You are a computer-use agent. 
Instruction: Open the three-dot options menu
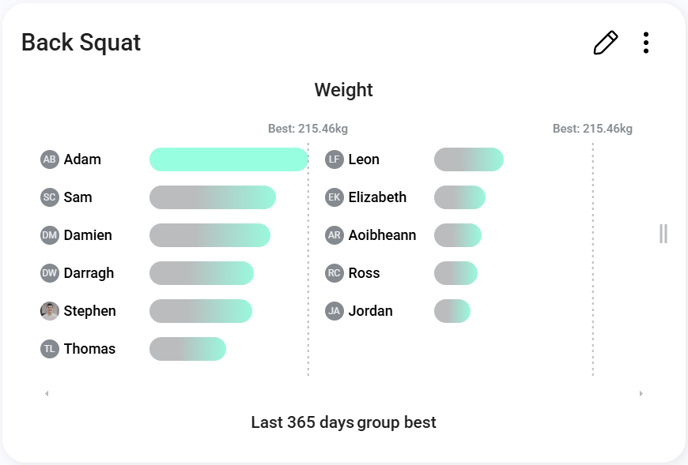coord(646,42)
